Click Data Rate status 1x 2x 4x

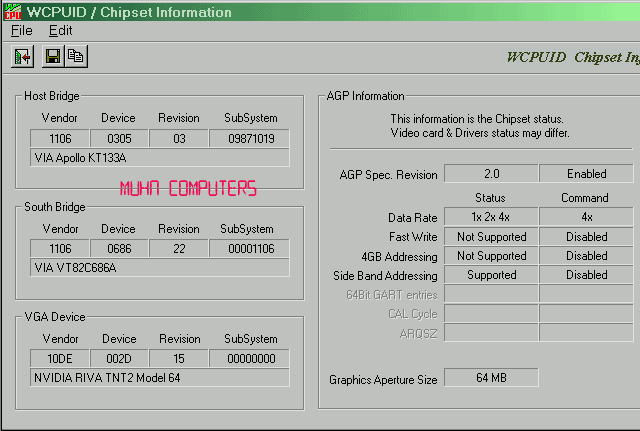tap(491, 217)
